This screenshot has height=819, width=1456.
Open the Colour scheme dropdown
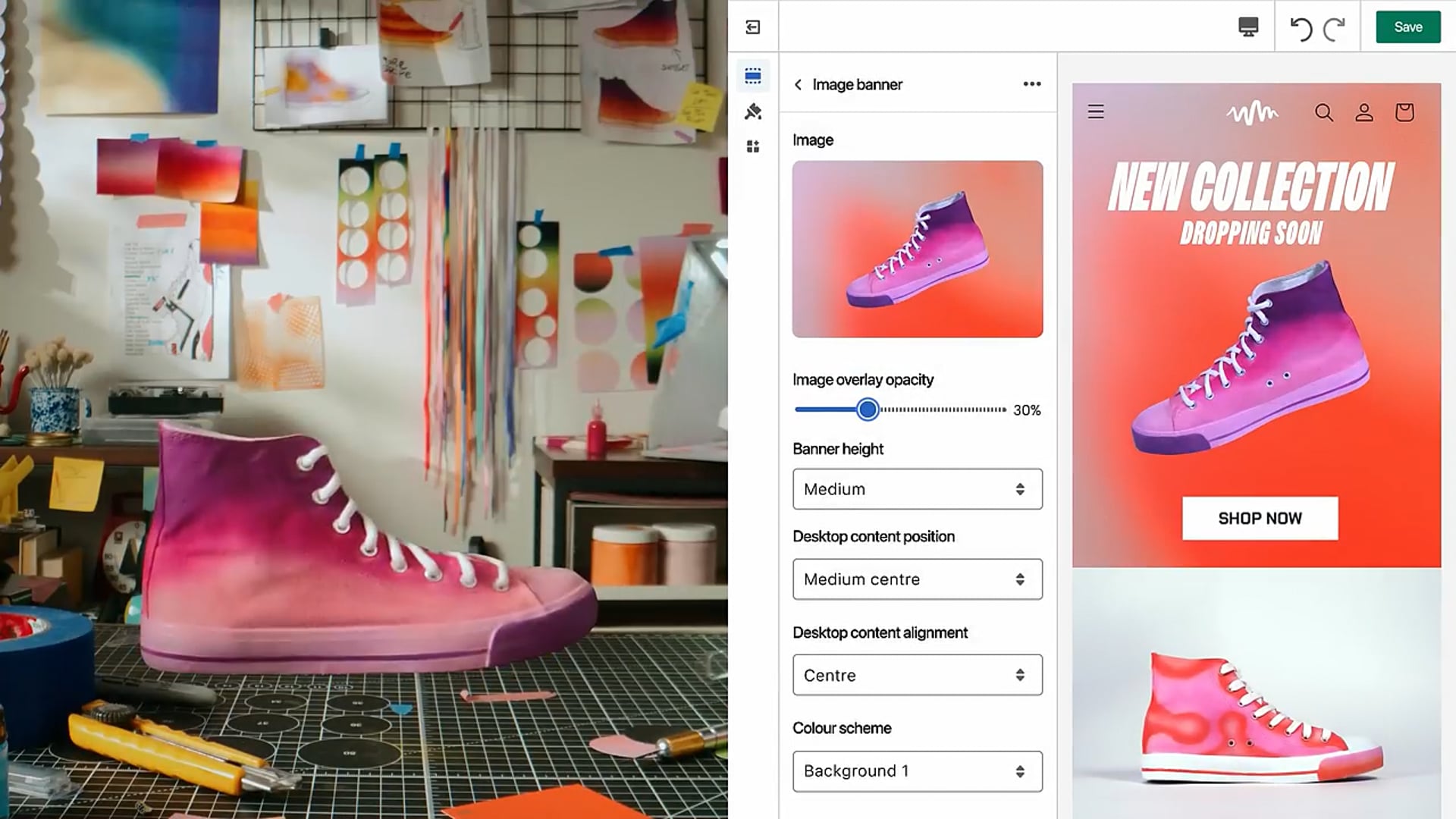(x=918, y=771)
